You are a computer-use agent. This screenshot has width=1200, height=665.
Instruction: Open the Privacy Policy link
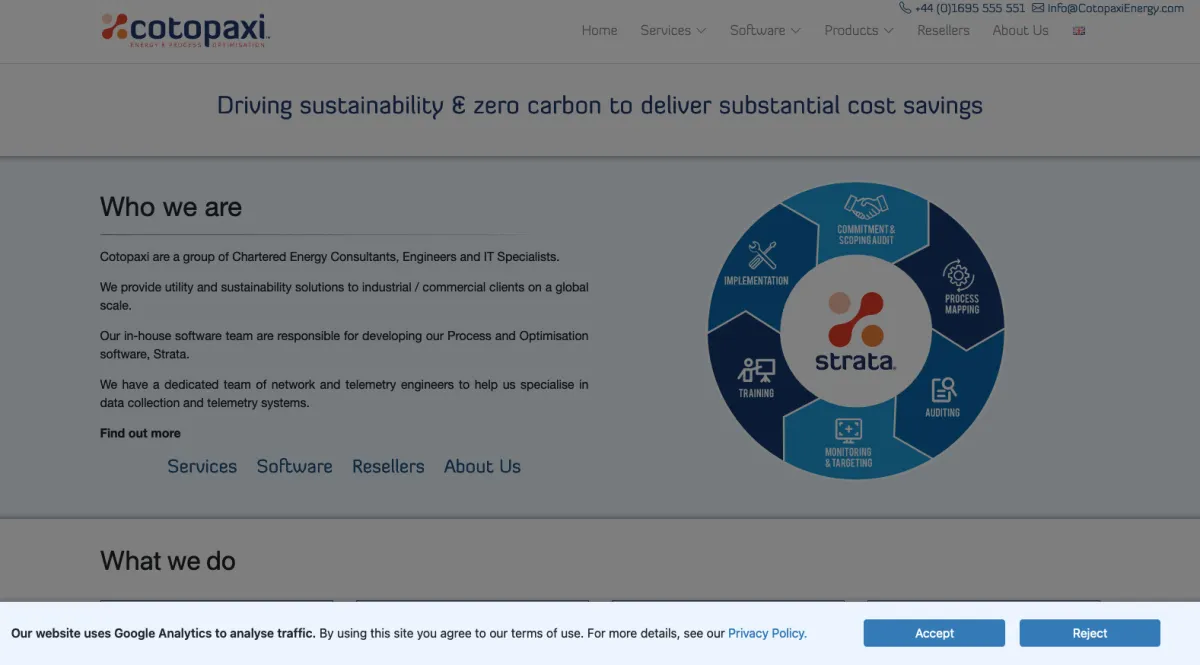point(767,633)
